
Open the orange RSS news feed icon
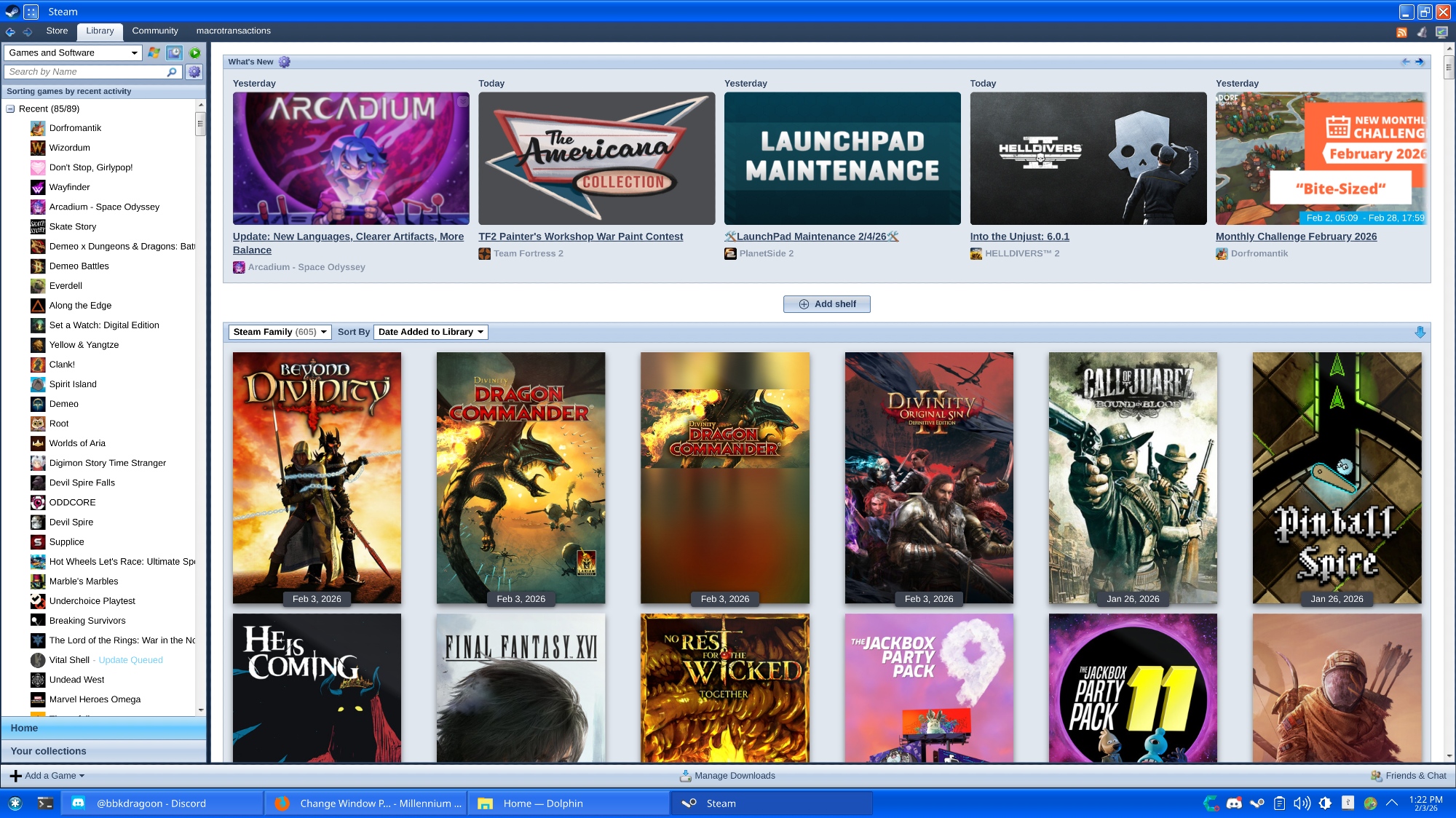coord(1401,32)
